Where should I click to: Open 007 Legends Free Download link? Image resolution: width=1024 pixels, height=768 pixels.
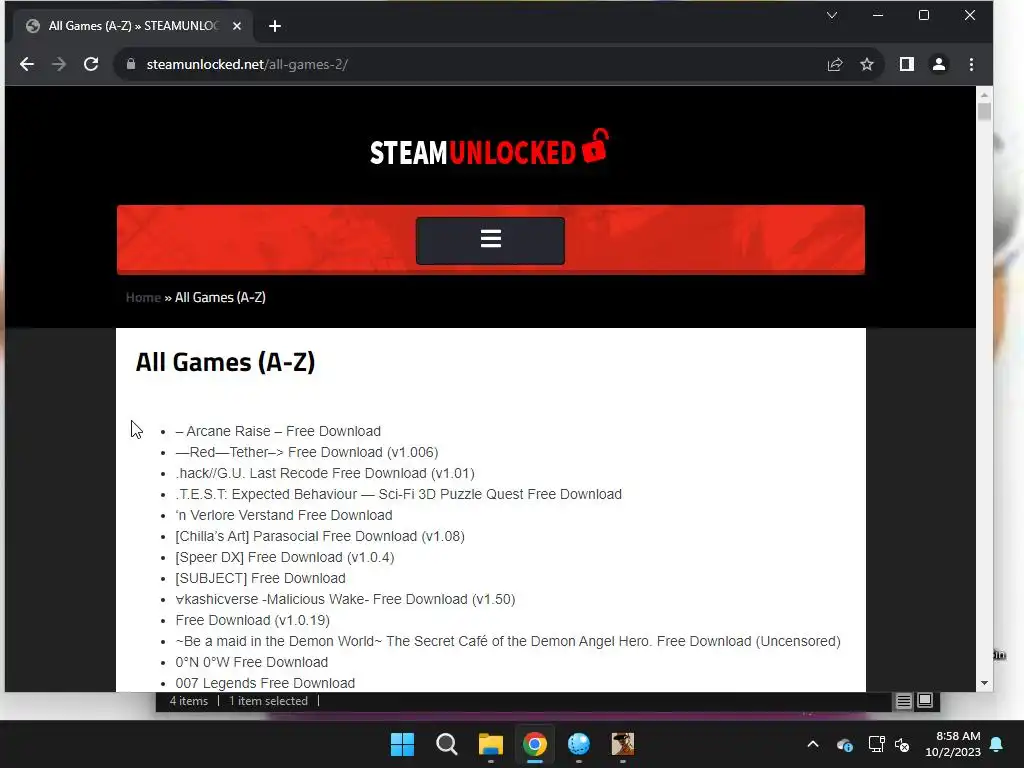click(265, 682)
